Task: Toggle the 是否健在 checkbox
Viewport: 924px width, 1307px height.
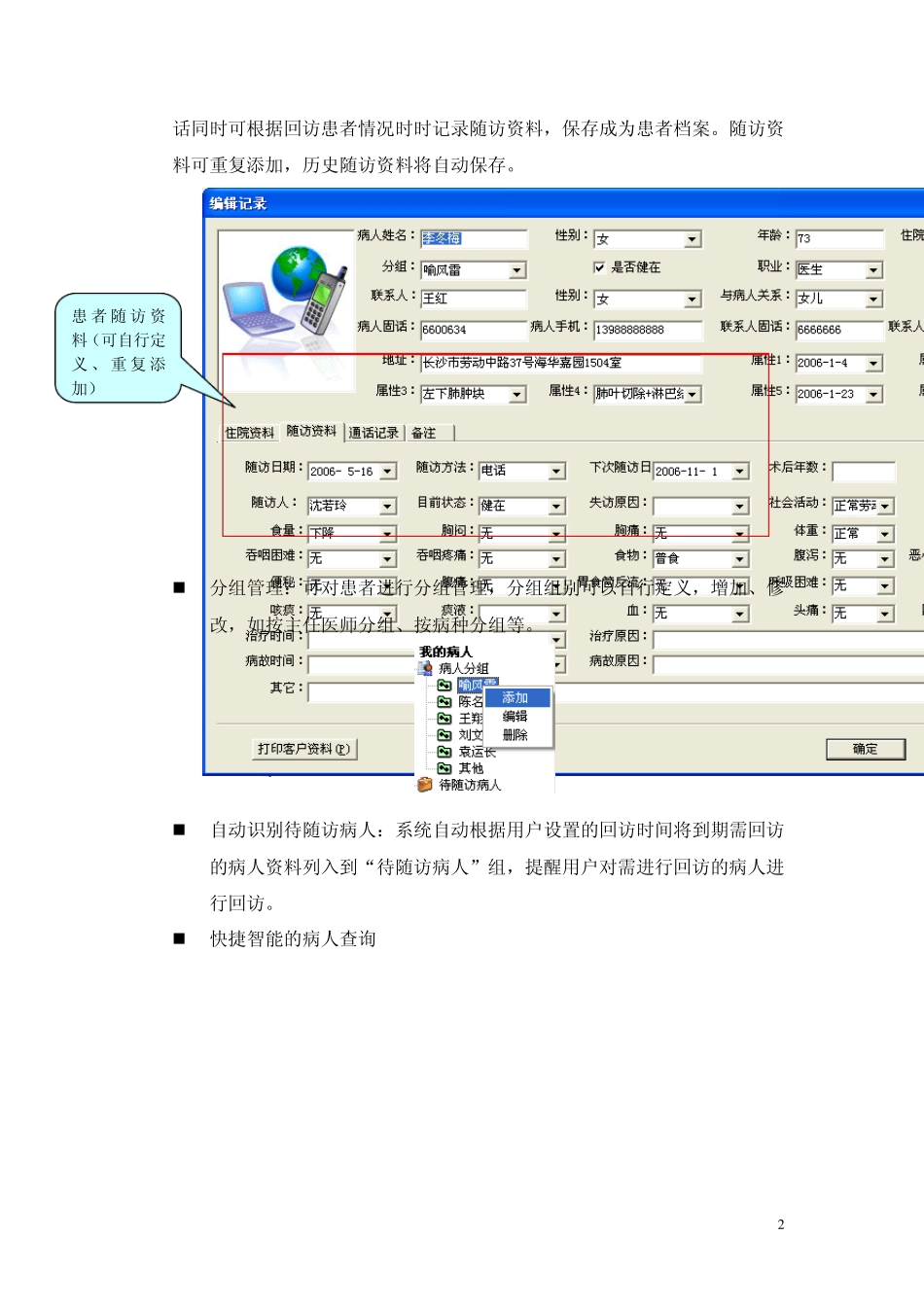Action: (x=599, y=266)
